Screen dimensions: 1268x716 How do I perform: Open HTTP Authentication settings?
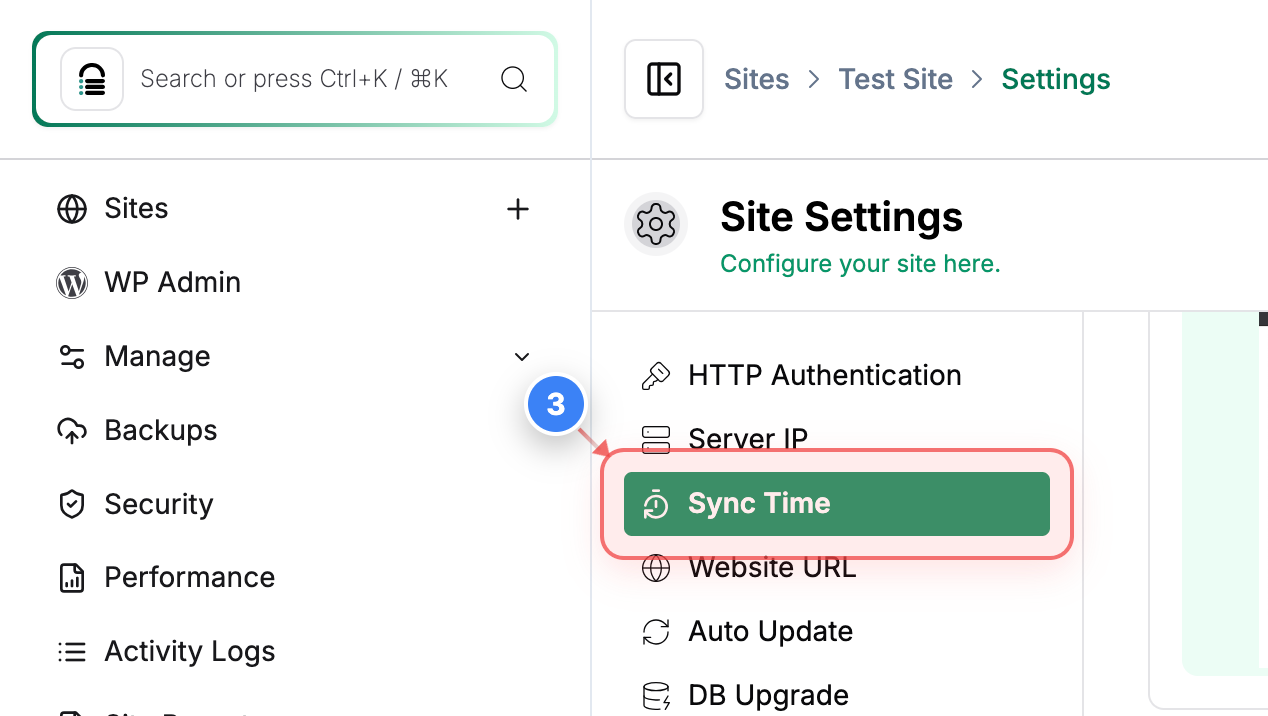click(x=825, y=375)
